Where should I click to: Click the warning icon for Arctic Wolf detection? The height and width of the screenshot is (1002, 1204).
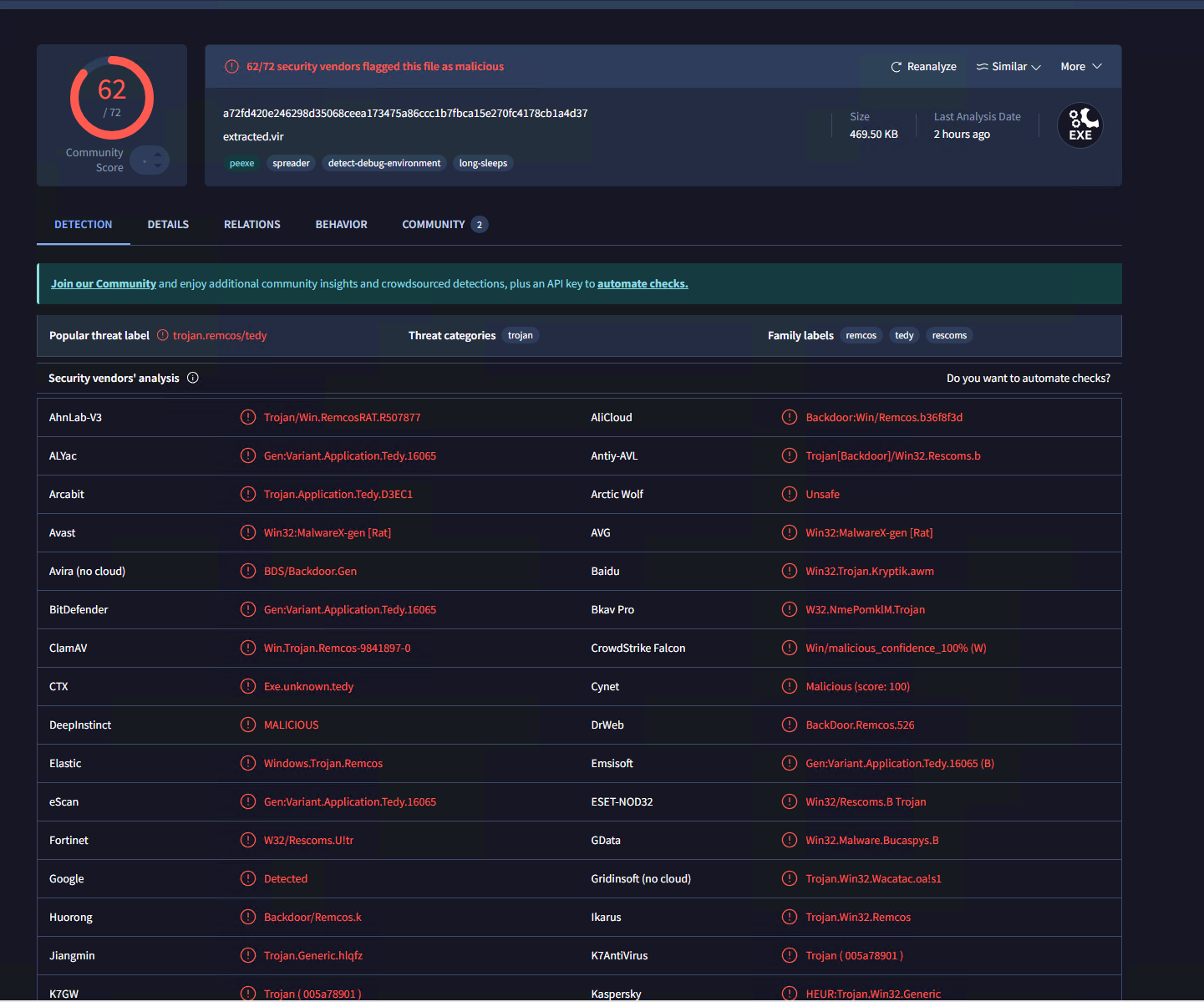[790, 494]
